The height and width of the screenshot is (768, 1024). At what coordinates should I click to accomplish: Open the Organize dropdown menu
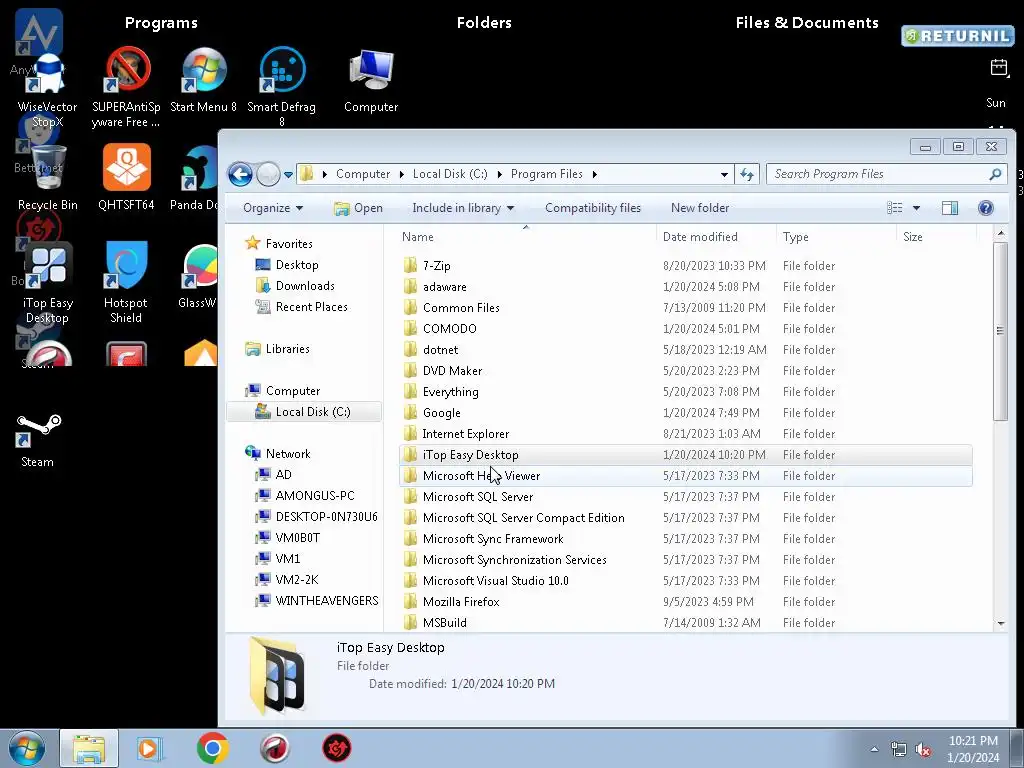pyautogui.click(x=273, y=208)
